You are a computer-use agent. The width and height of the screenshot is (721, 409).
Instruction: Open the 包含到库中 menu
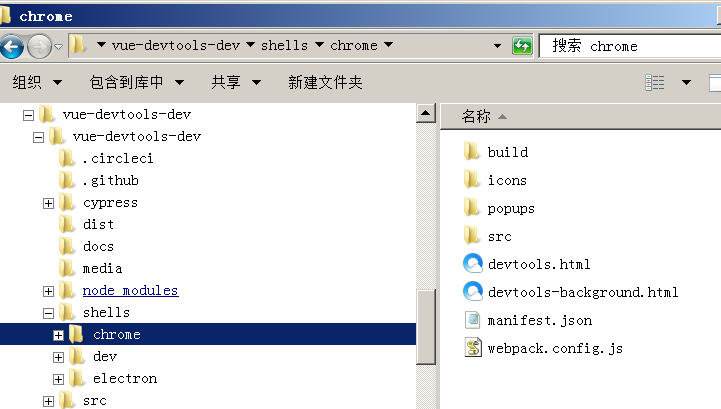(137, 83)
